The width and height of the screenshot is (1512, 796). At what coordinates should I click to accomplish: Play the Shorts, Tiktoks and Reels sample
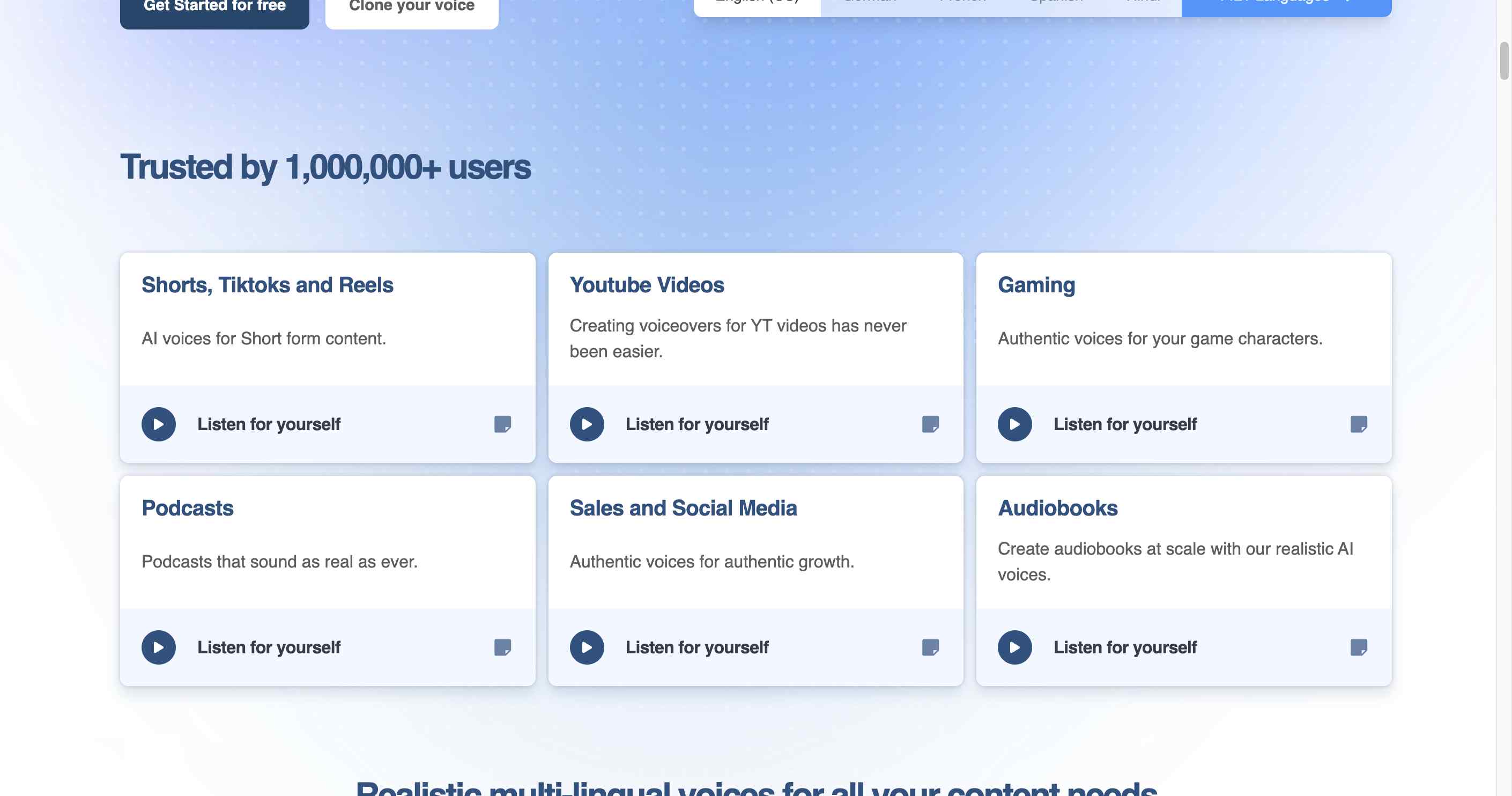click(x=159, y=424)
